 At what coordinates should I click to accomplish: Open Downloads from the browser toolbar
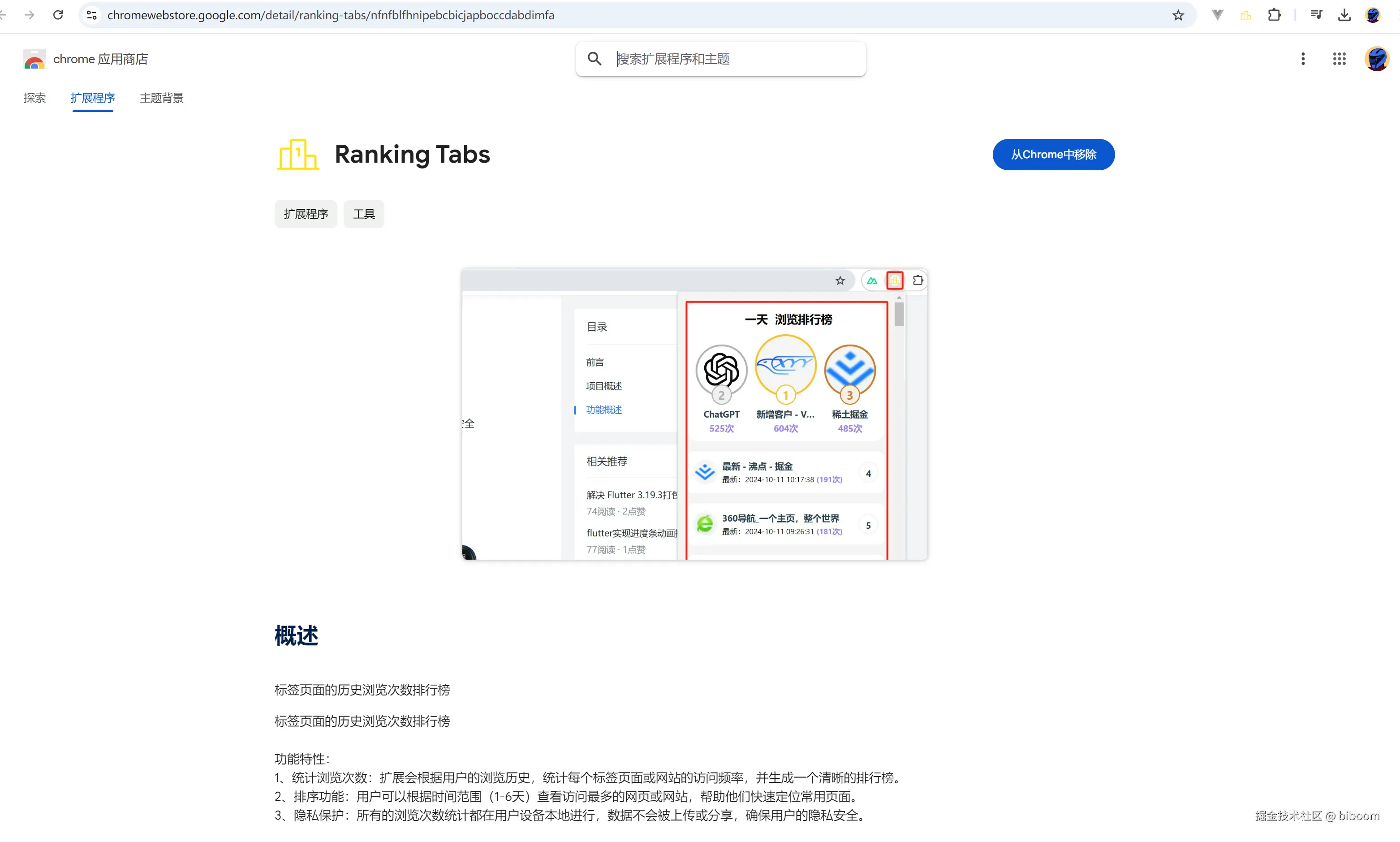1344,15
